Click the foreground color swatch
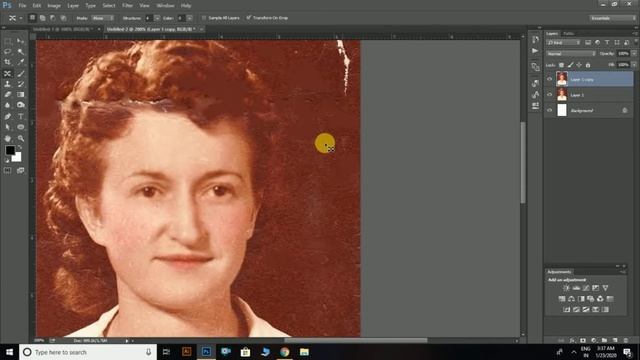Screen dimensions: 640x360 10,150
